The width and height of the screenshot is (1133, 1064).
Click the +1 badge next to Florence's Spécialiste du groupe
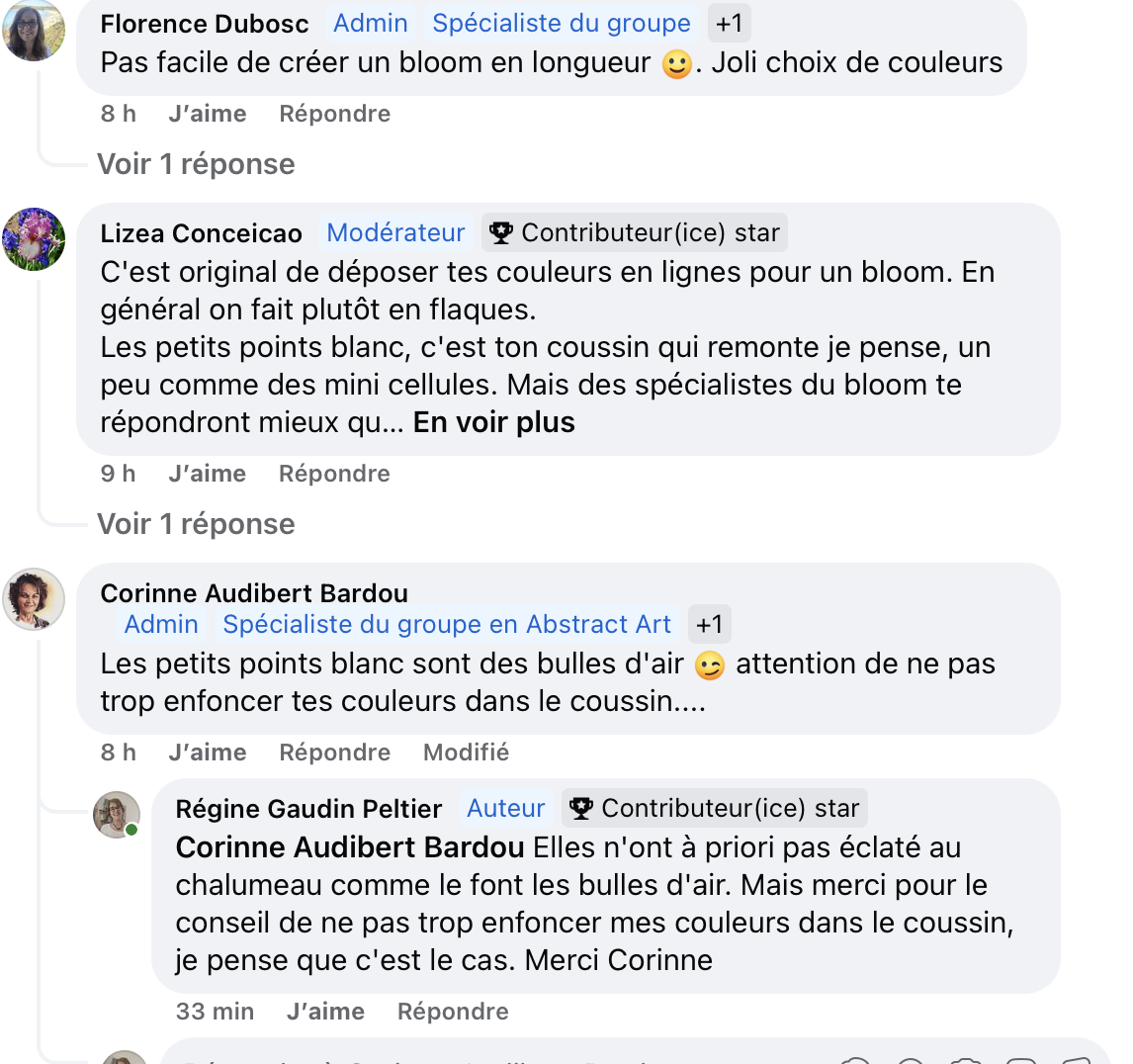point(729,24)
